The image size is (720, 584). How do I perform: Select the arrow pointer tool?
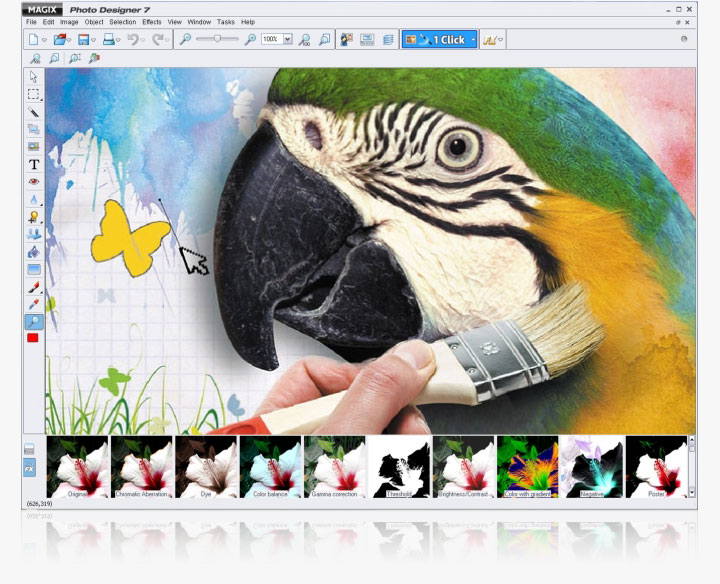tap(34, 77)
